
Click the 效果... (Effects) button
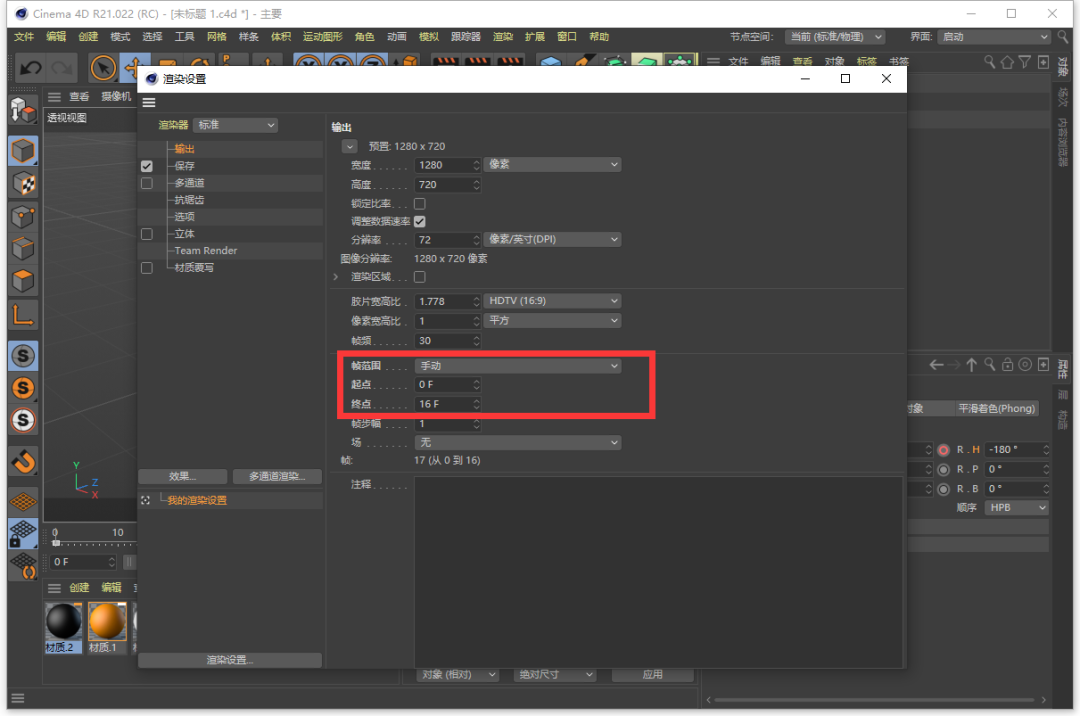pos(182,476)
